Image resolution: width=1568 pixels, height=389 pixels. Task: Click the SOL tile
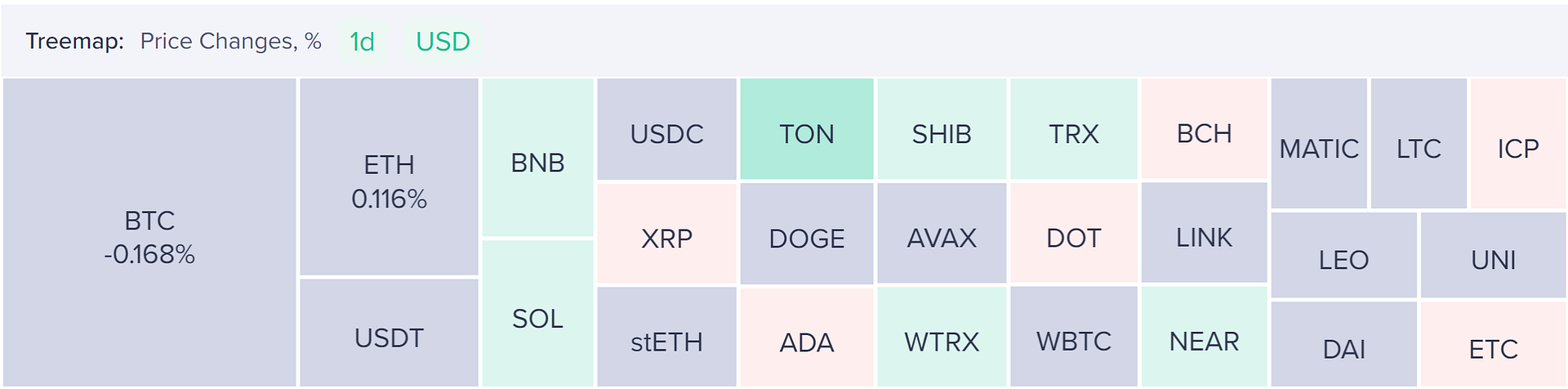pos(537,313)
